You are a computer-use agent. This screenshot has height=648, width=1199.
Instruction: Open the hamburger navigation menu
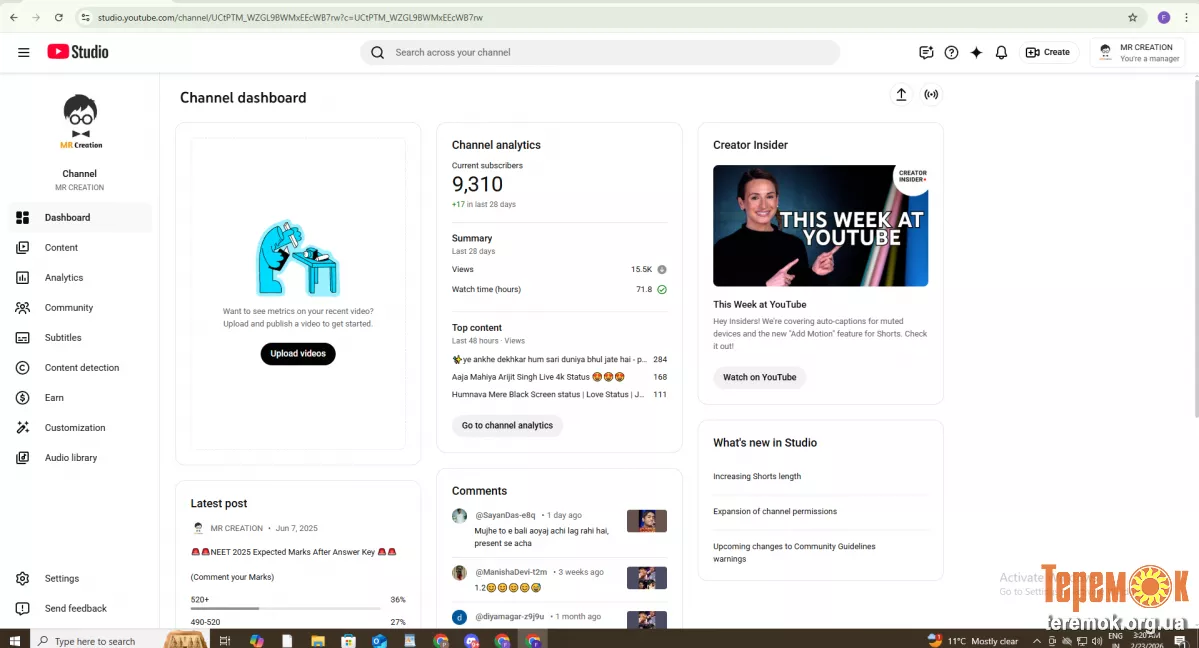pyautogui.click(x=23, y=52)
